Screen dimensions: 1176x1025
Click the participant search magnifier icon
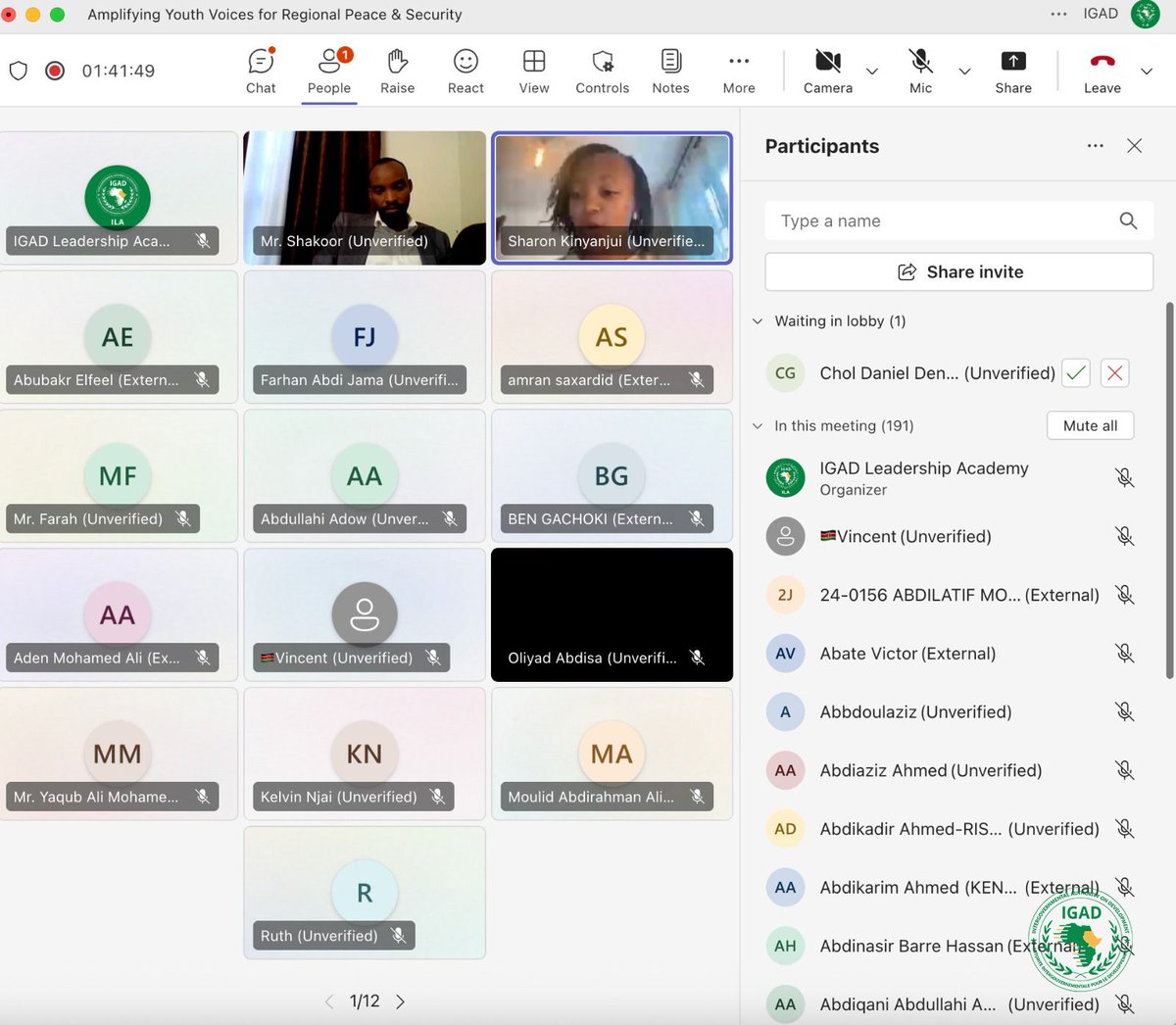[1128, 220]
